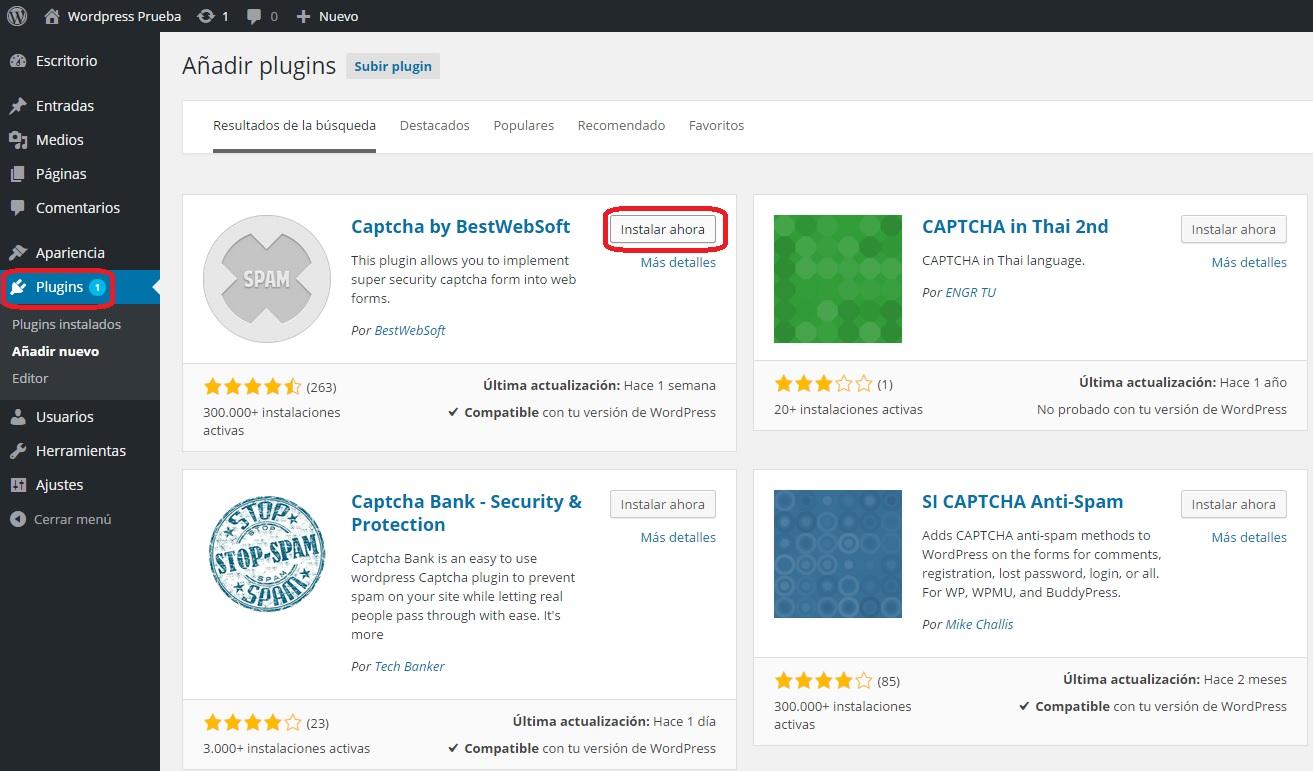This screenshot has width=1313, height=771.
Task: Click the Entradas pushpin icon
Action: coord(17,106)
